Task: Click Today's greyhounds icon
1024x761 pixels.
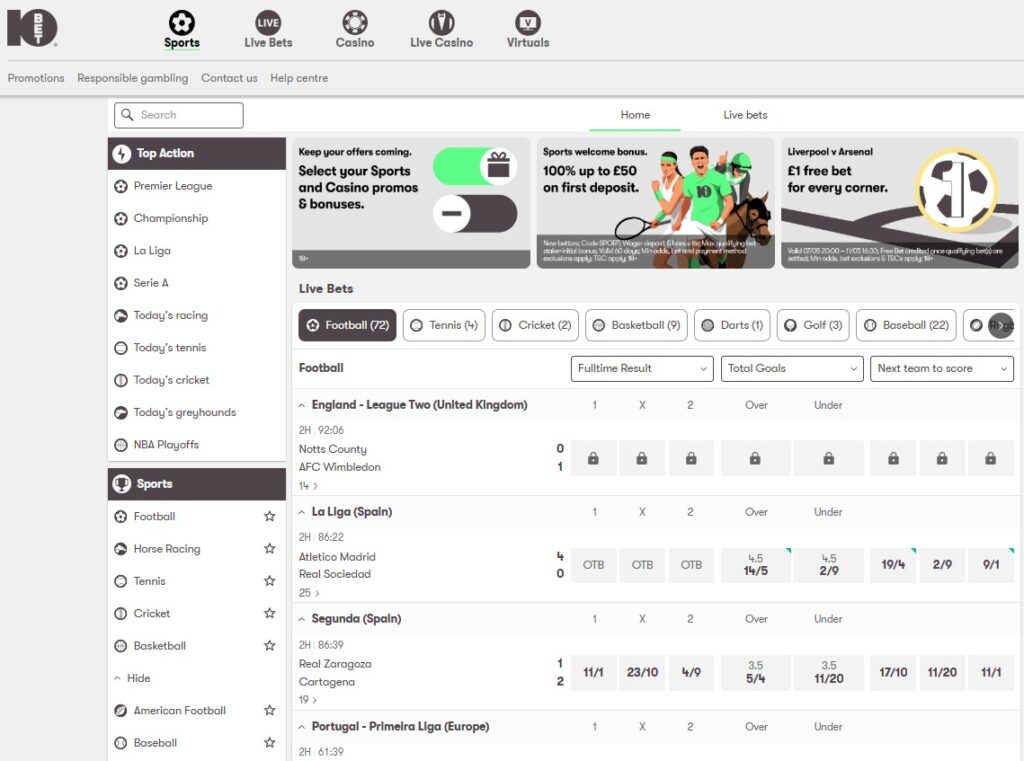Action: pyautogui.click(x=121, y=413)
